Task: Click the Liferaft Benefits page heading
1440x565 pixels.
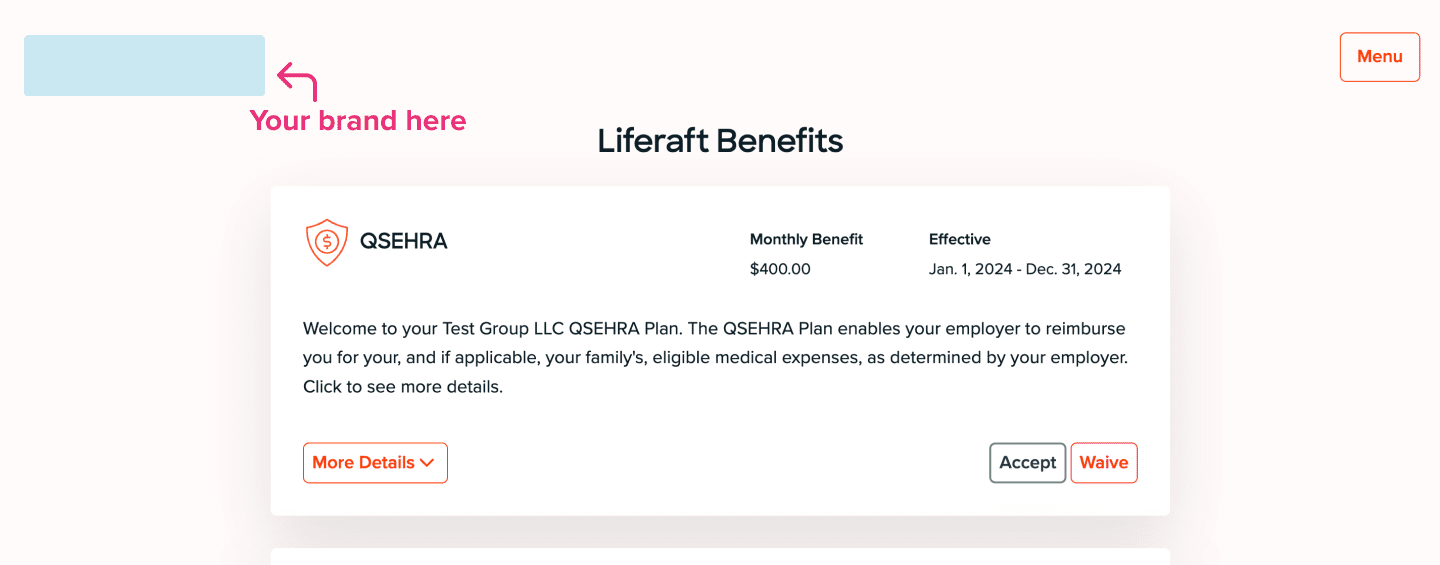Action: 720,141
